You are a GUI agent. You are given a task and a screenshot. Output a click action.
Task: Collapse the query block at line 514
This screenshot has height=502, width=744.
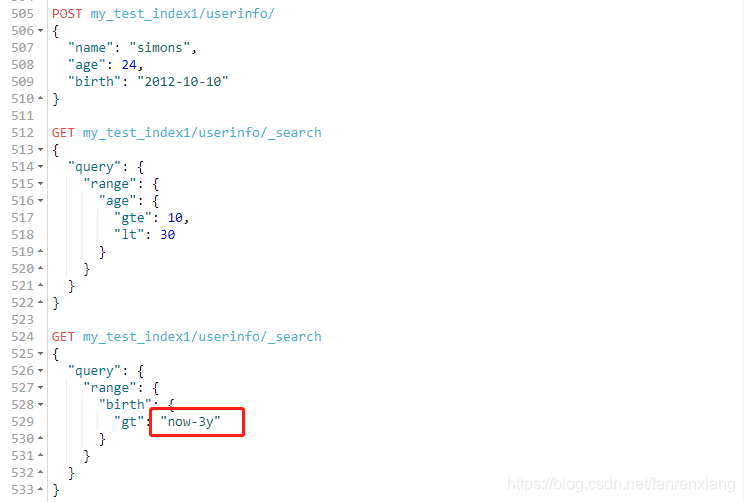(40, 167)
